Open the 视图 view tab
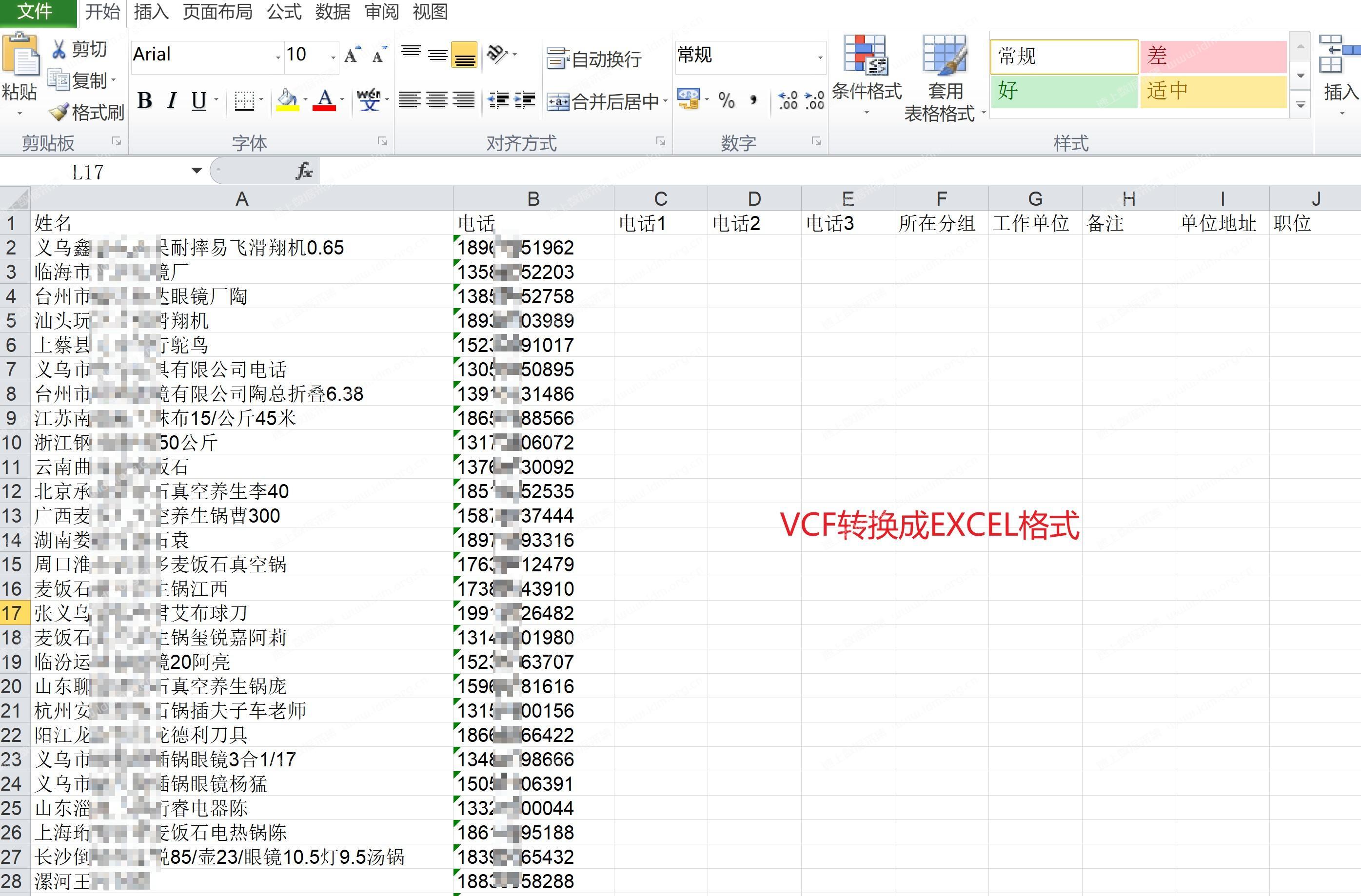The image size is (1361, 896). click(x=430, y=11)
